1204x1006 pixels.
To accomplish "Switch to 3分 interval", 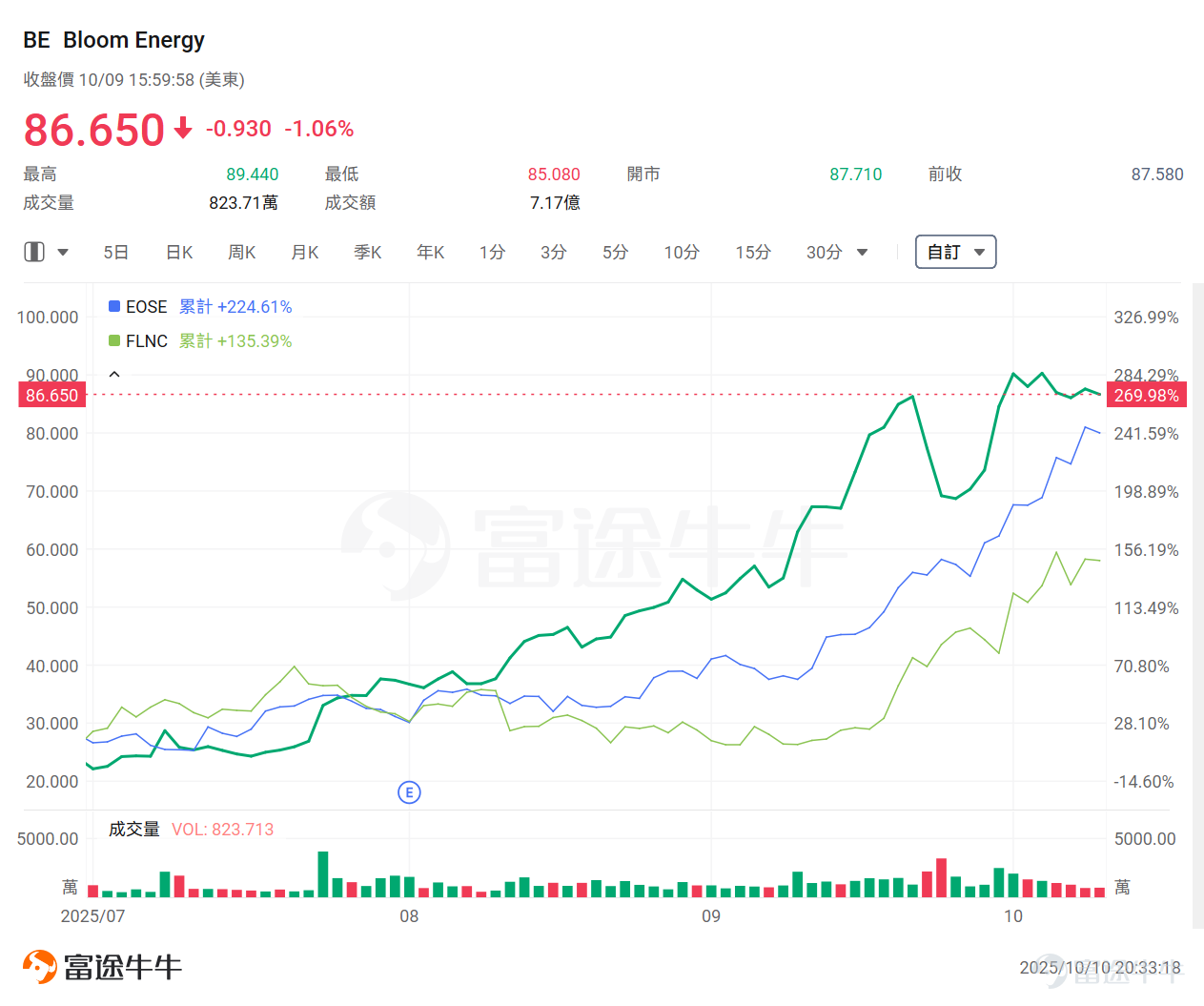I will click(554, 252).
